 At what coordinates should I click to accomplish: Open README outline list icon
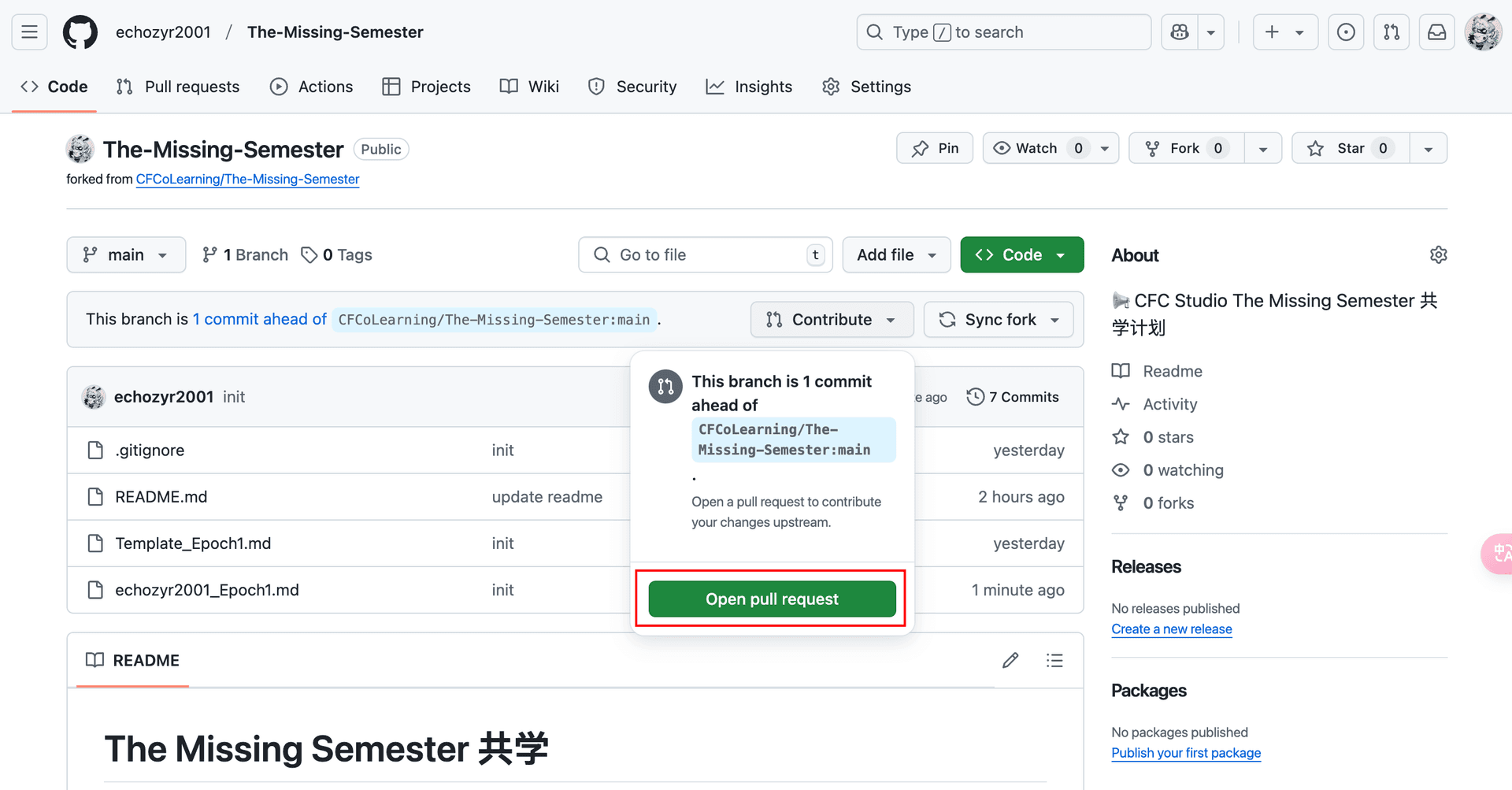tap(1054, 660)
